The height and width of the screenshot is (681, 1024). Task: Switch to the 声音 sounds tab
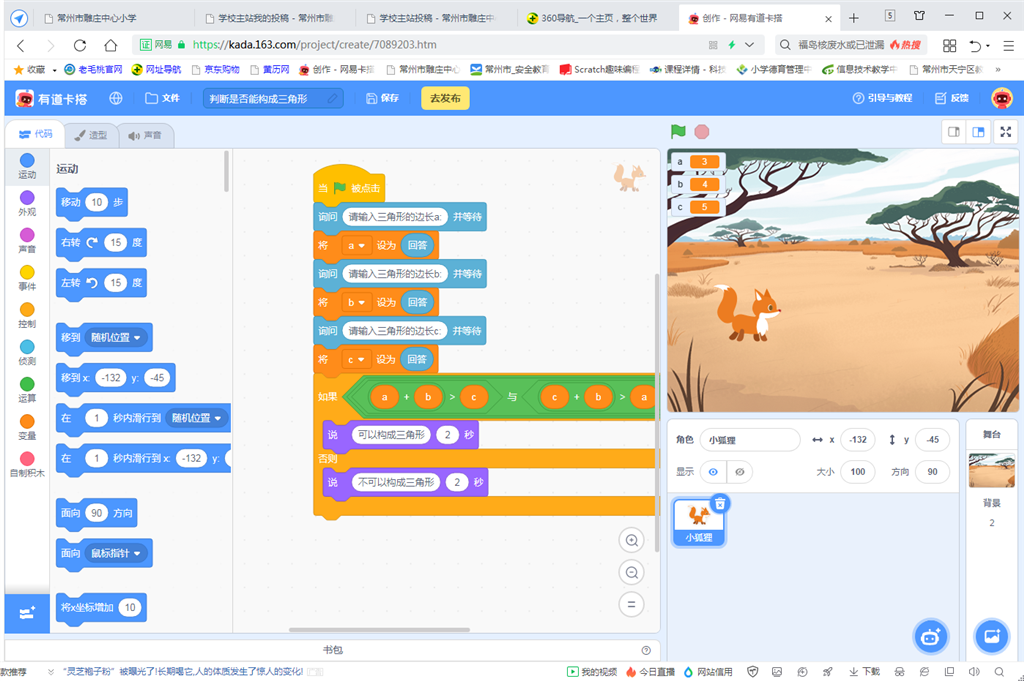click(x=144, y=135)
